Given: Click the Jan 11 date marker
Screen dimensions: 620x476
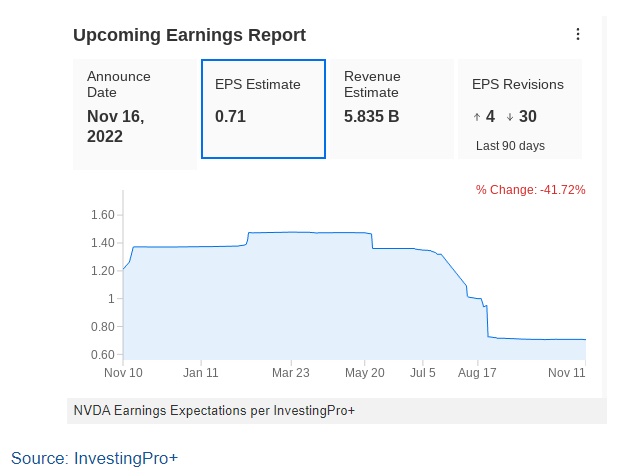Looking at the screenshot, I should point(201,372).
